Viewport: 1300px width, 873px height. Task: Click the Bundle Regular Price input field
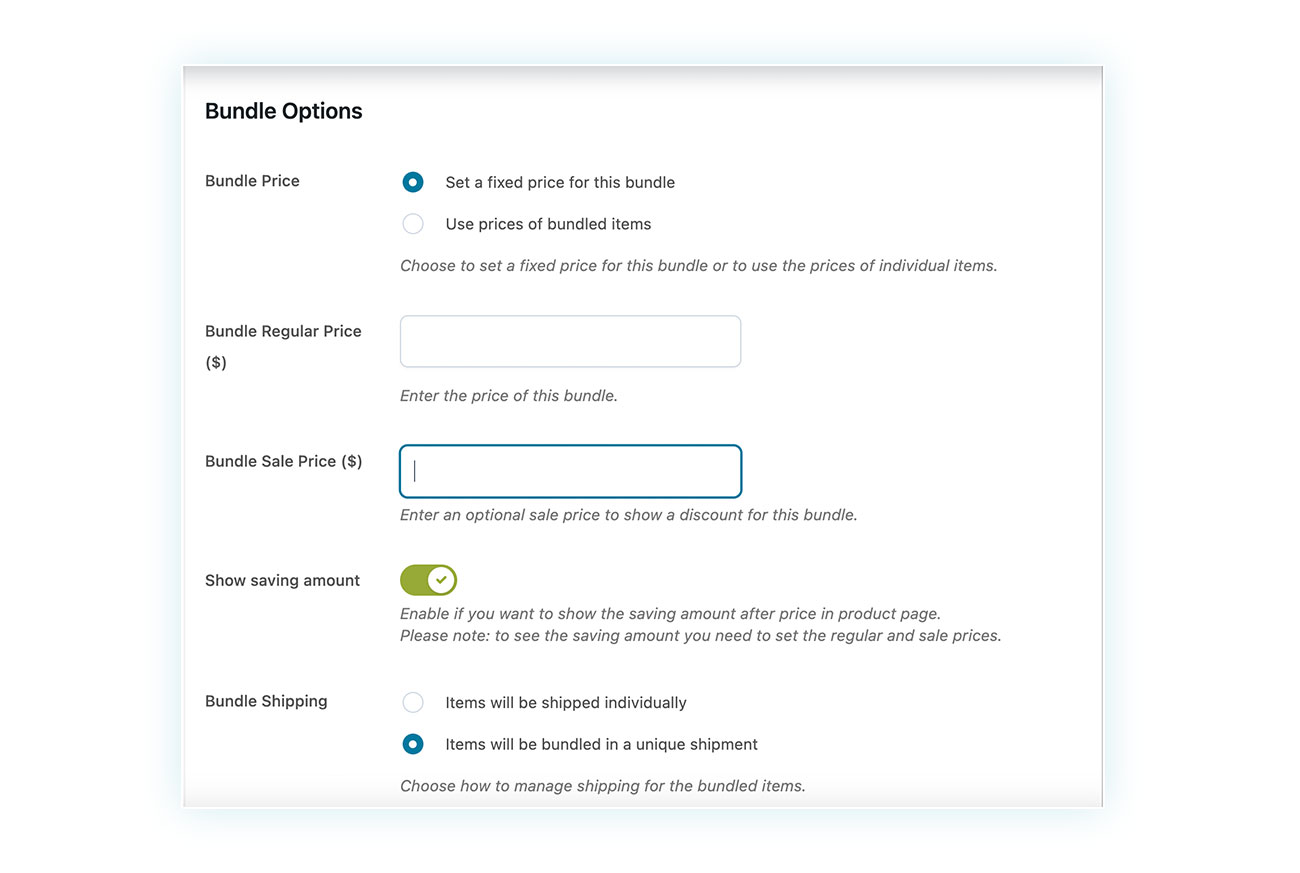570,341
